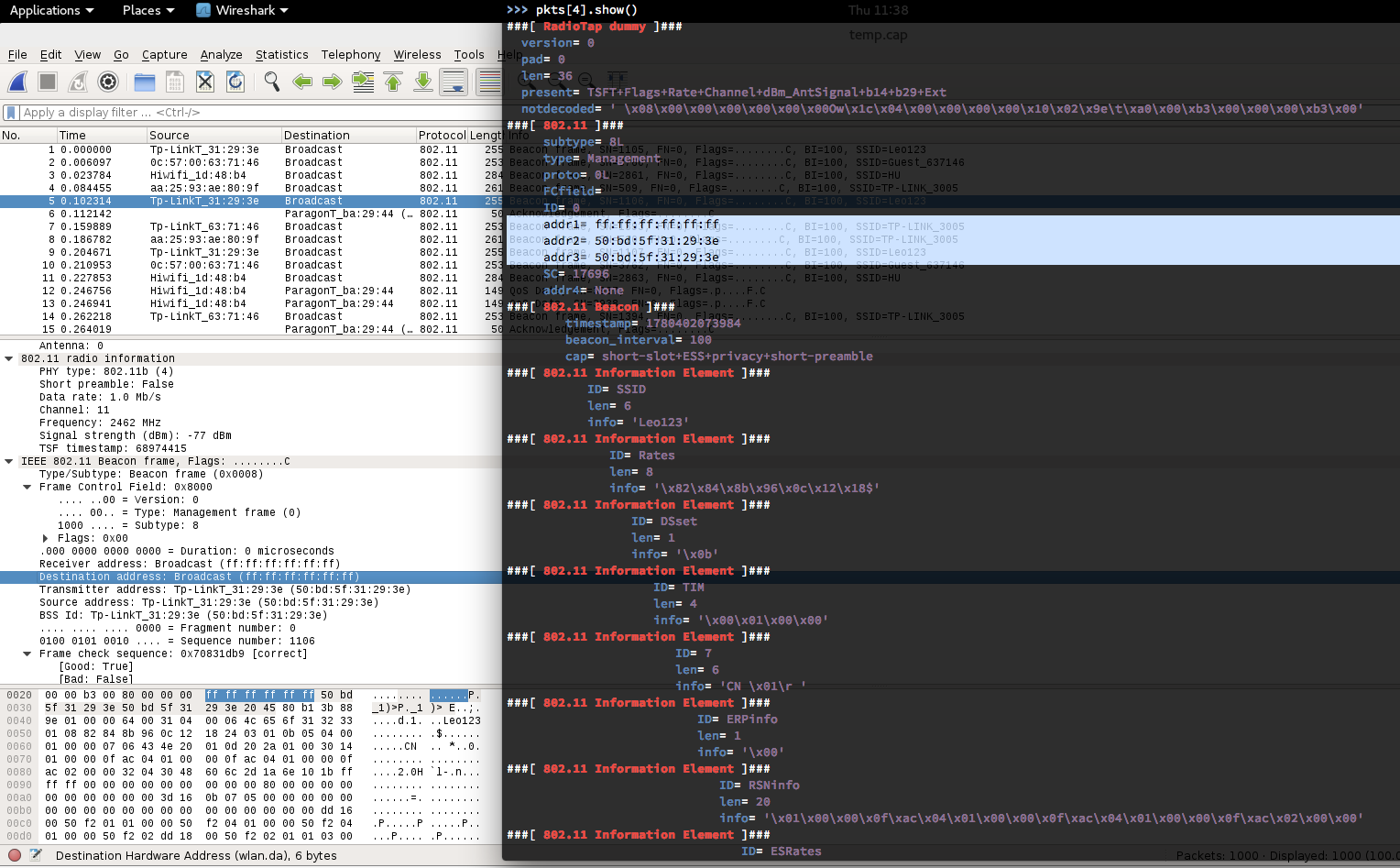Sort packets by the Source column

(214, 135)
